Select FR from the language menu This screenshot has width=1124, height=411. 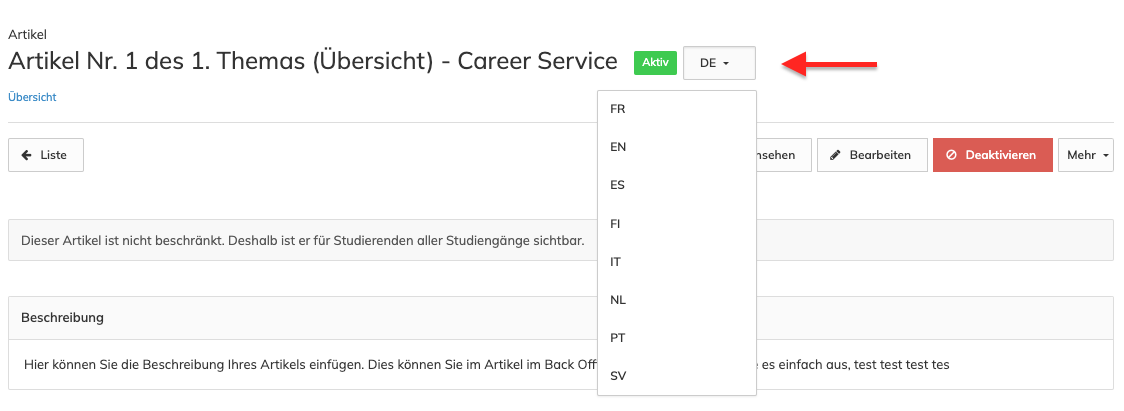[618, 109]
